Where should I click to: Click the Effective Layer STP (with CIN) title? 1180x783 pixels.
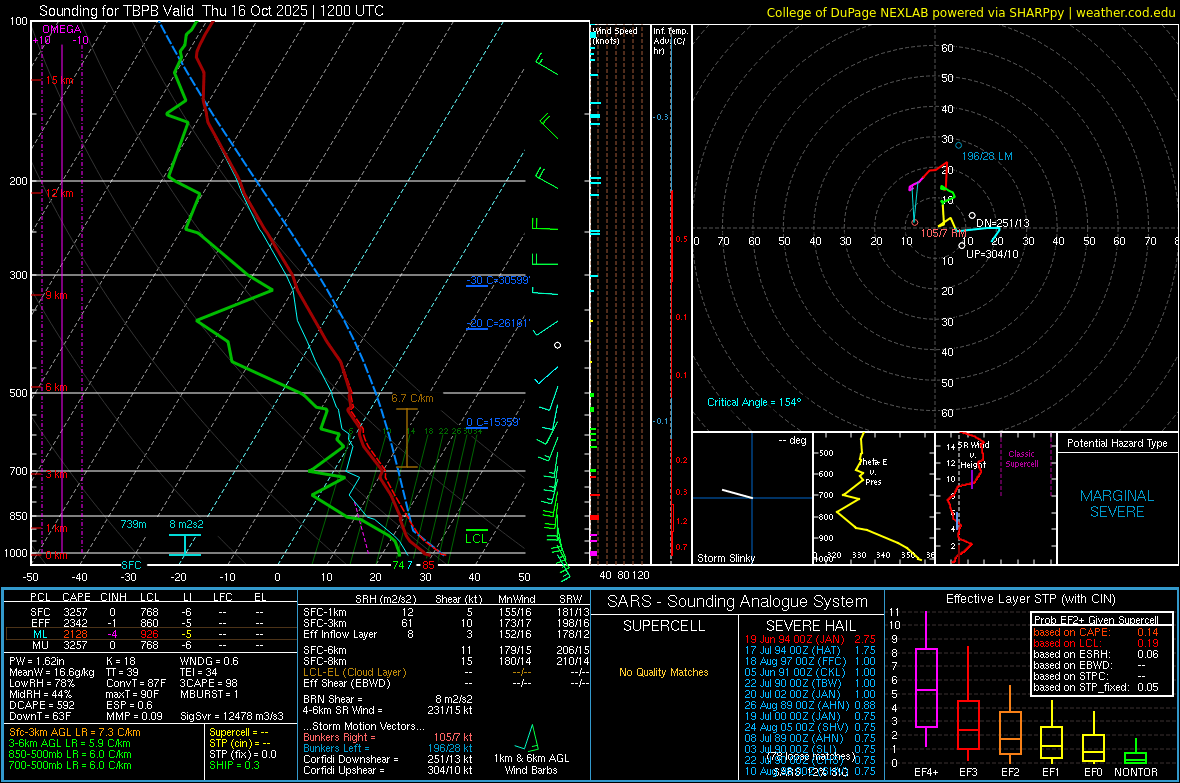(x=1030, y=599)
